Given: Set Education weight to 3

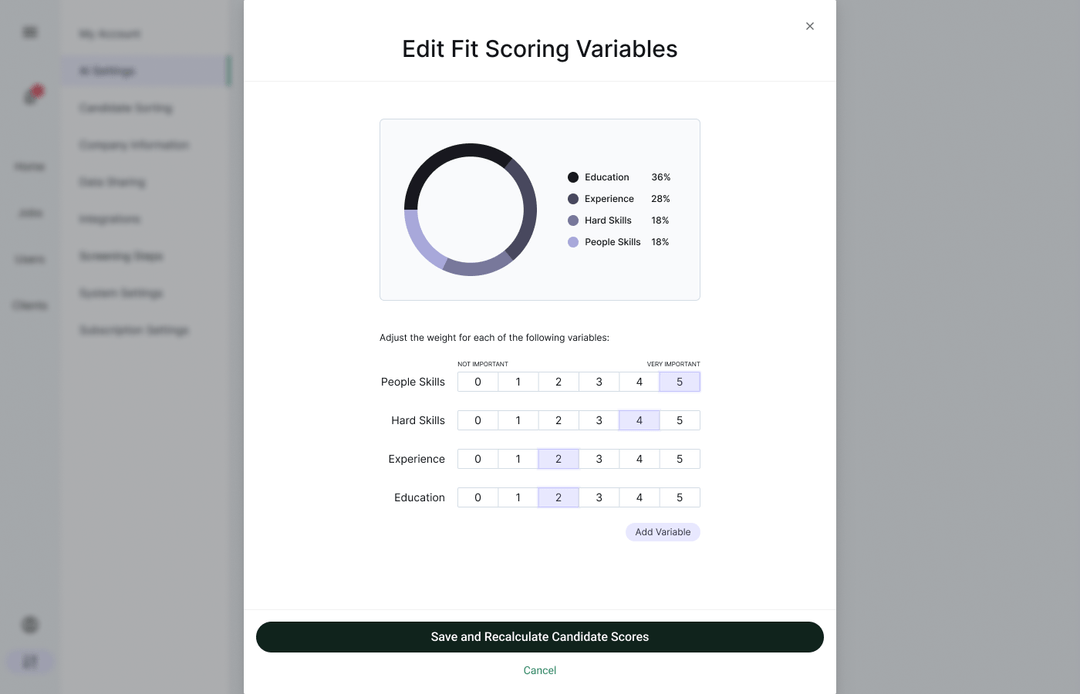Looking at the screenshot, I should pyautogui.click(x=599, y=498).
